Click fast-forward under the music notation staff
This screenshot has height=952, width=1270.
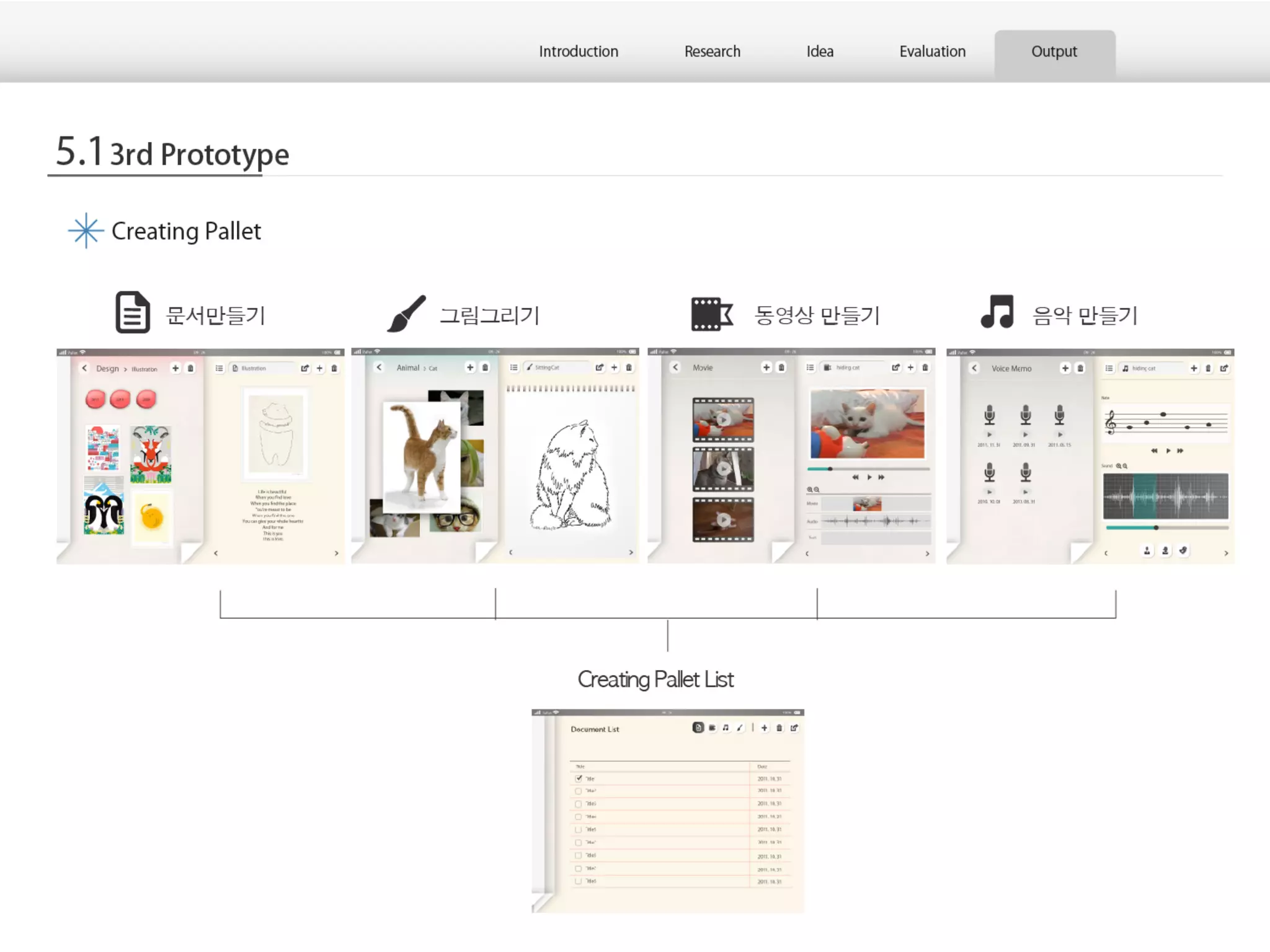tap(1180, 451)
